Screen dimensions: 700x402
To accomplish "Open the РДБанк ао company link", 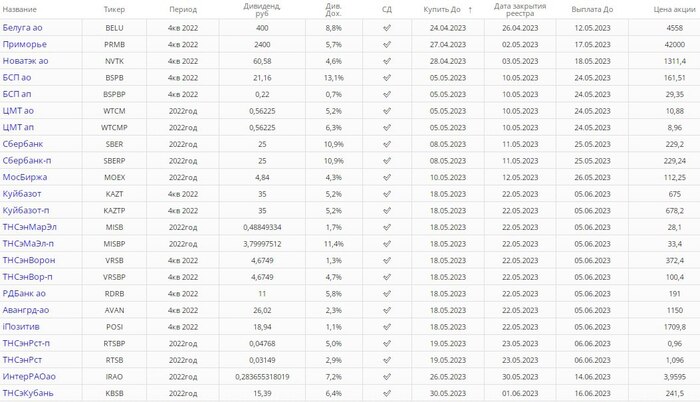I will click(x=24, y=294).
